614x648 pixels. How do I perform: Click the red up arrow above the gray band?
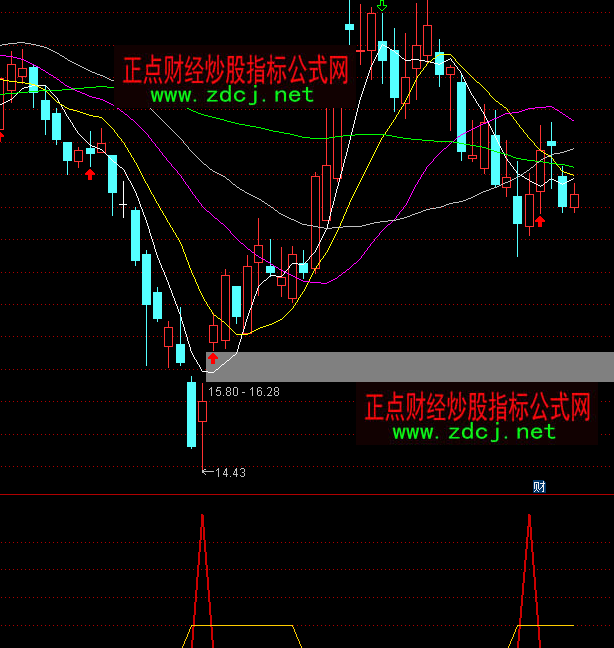pyautogui.click(x=212, y=357)
